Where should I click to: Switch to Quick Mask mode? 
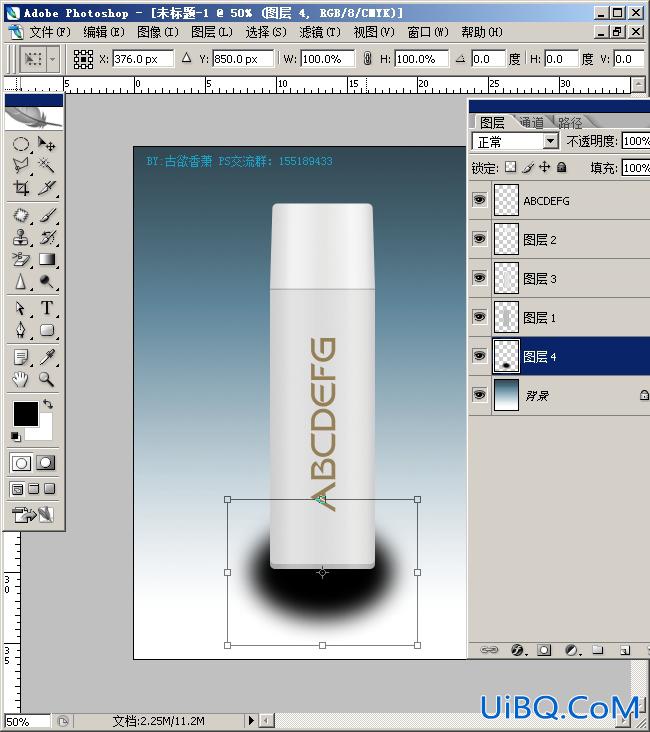coord(46,463)
